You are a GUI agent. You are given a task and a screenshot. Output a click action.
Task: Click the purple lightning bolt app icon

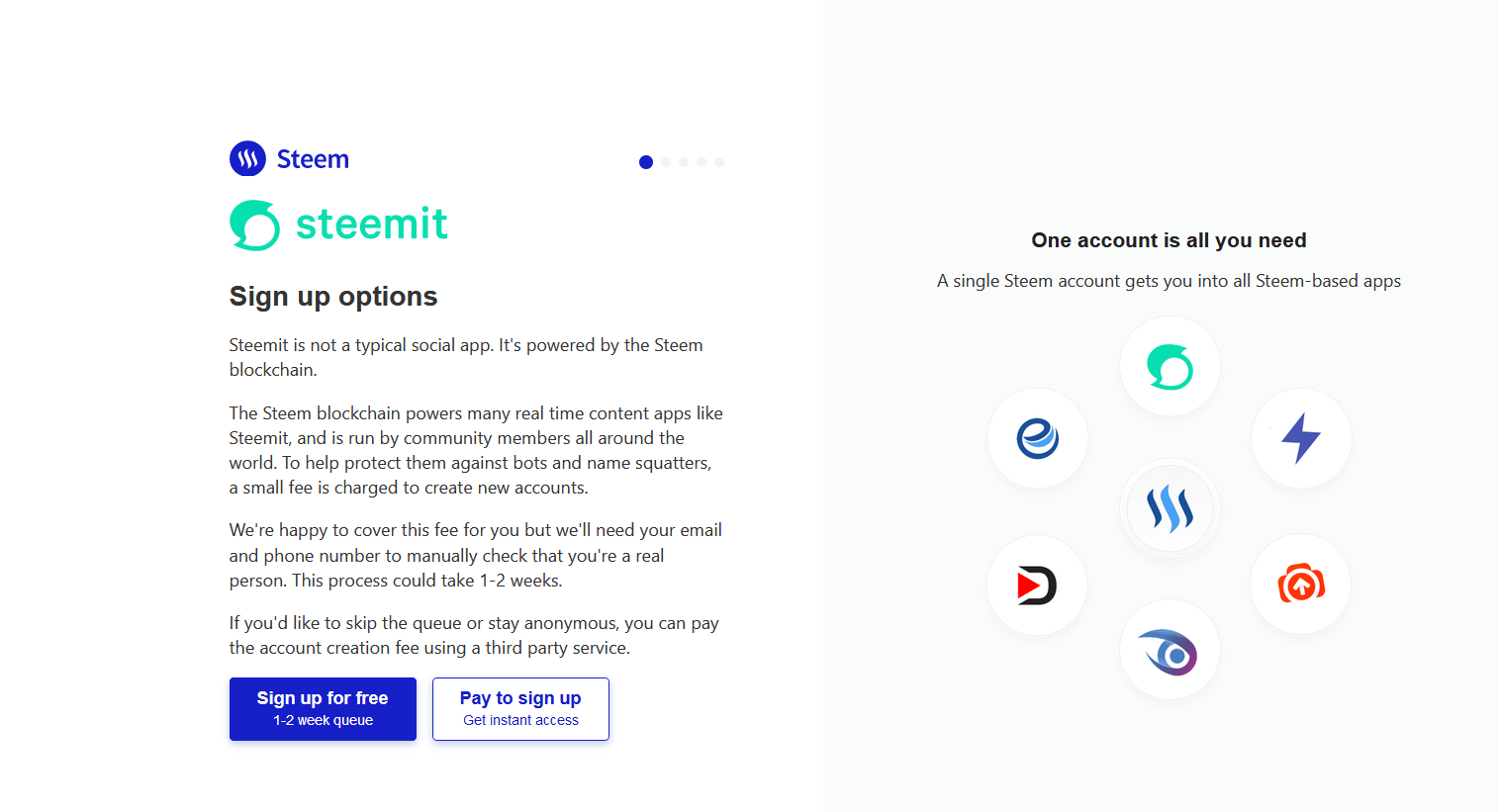pos(1301,438)
